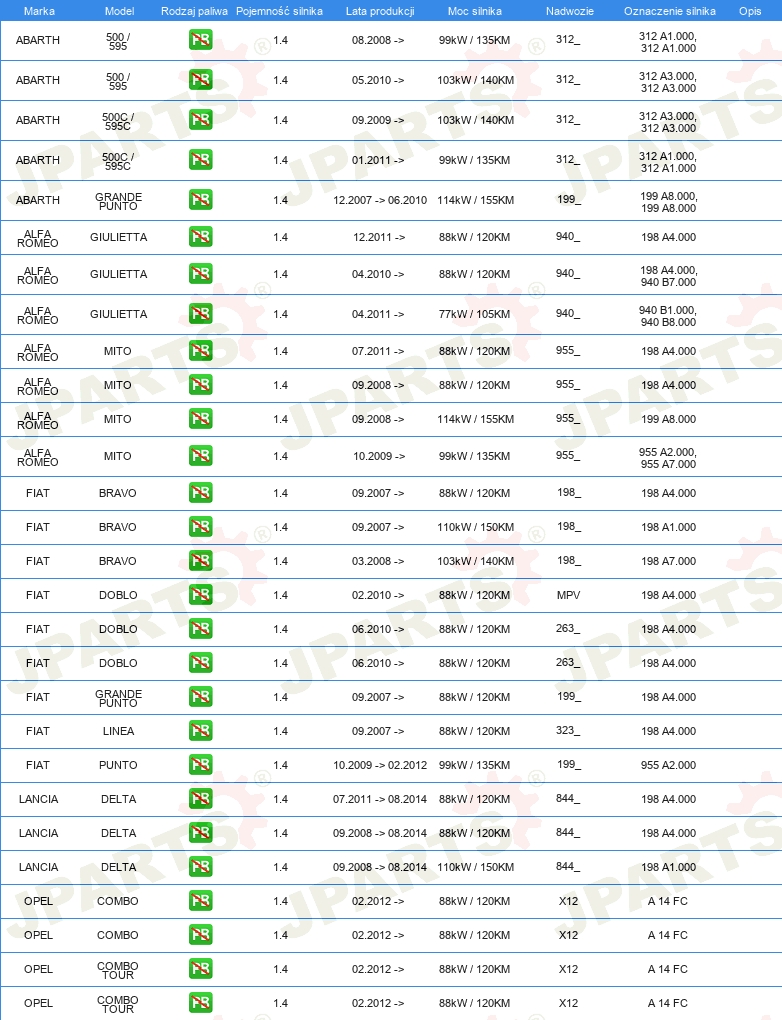Click LANCIA in the 07.2011 row
Screen dimensions: 782x1020
[x=38, y=799]
